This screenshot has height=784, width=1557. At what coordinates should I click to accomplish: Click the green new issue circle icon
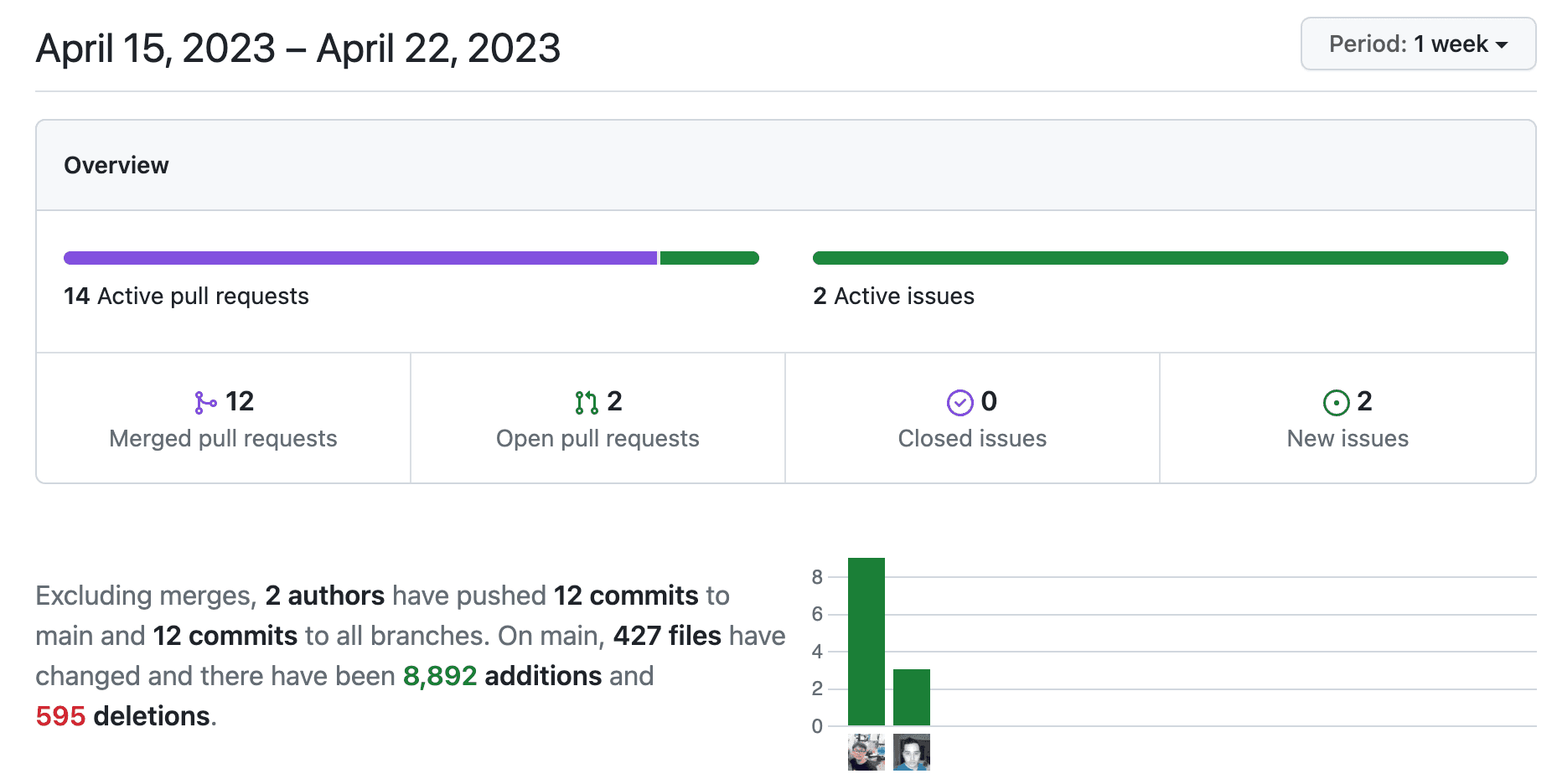[1336, 403]
